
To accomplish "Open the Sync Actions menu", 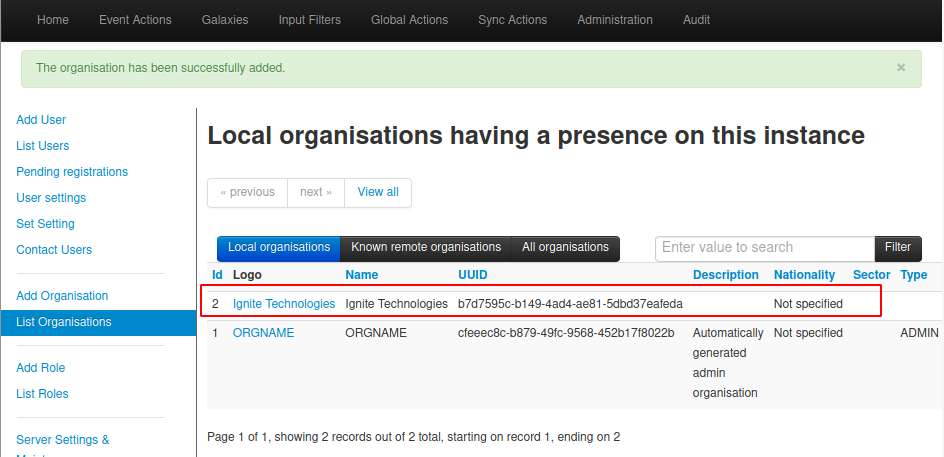I will [513, 20].
